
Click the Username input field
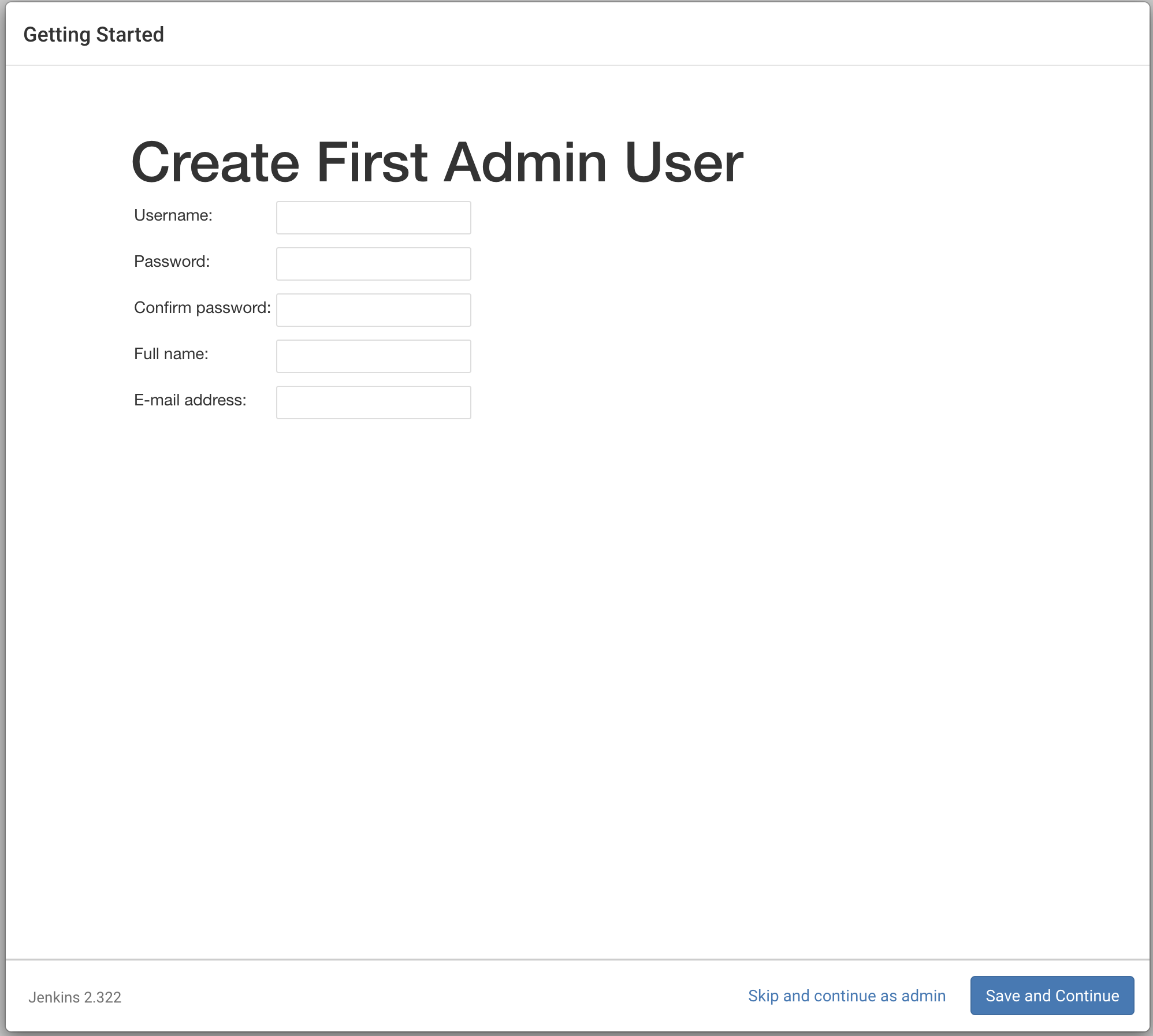point(374,218)
